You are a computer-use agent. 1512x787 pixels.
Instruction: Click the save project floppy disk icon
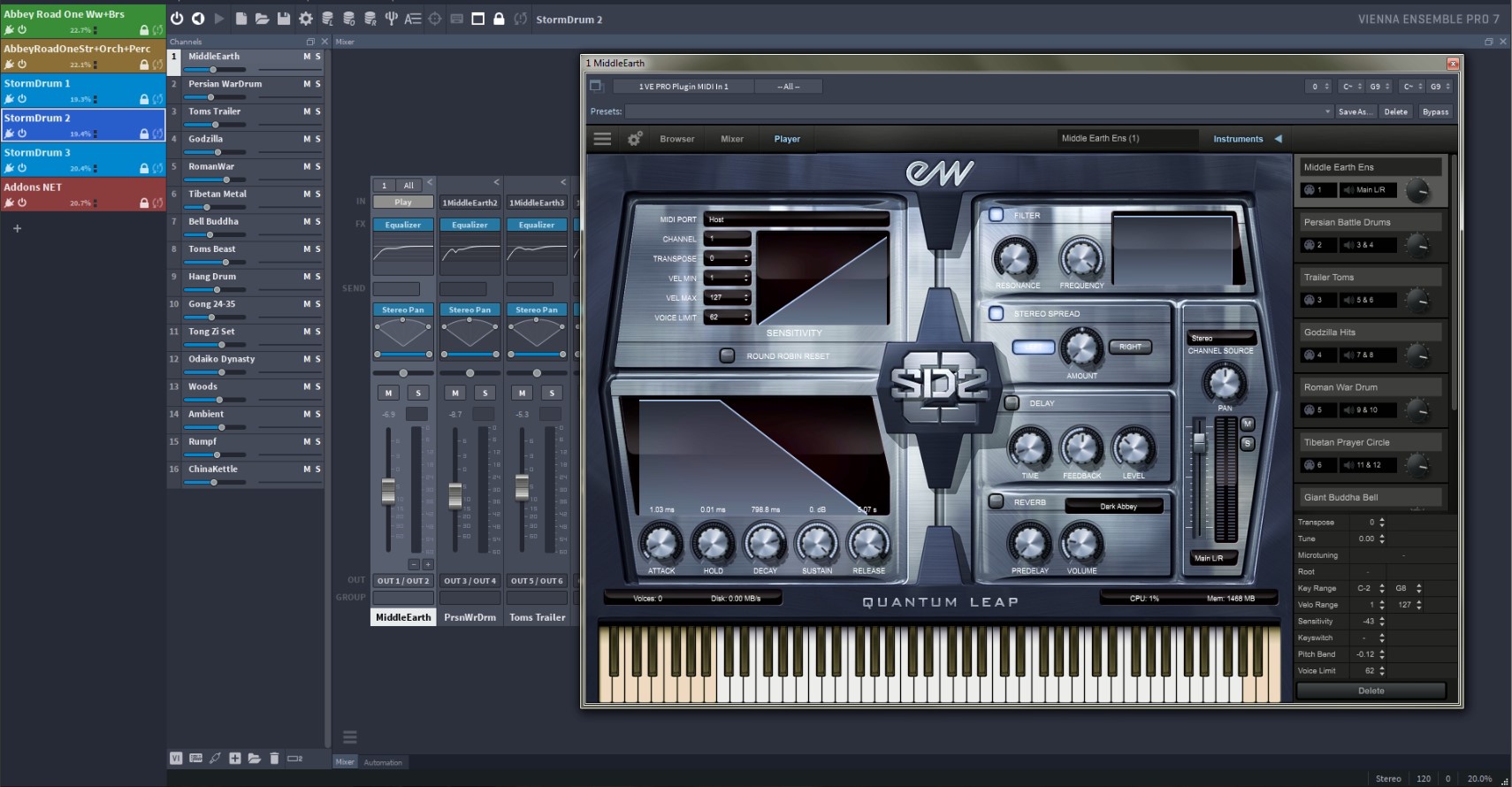(x=284, y=19)
